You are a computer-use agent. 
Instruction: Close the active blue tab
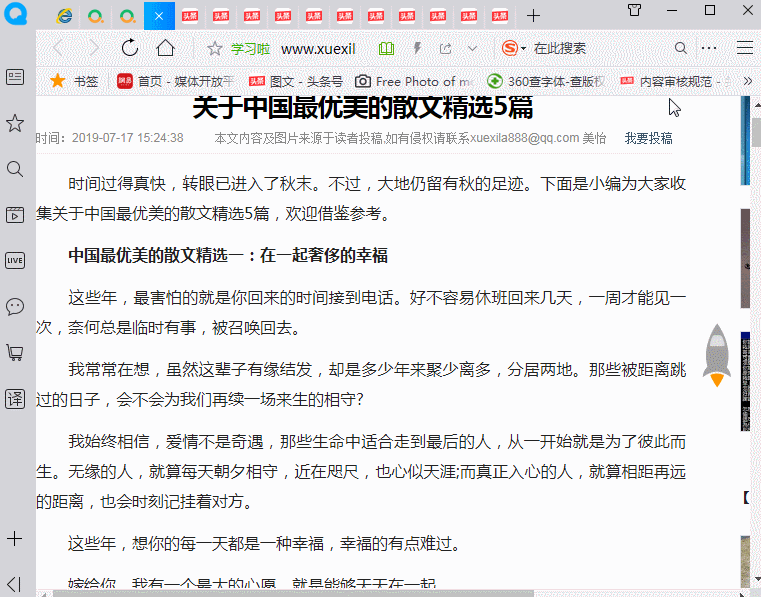(159, 16)
